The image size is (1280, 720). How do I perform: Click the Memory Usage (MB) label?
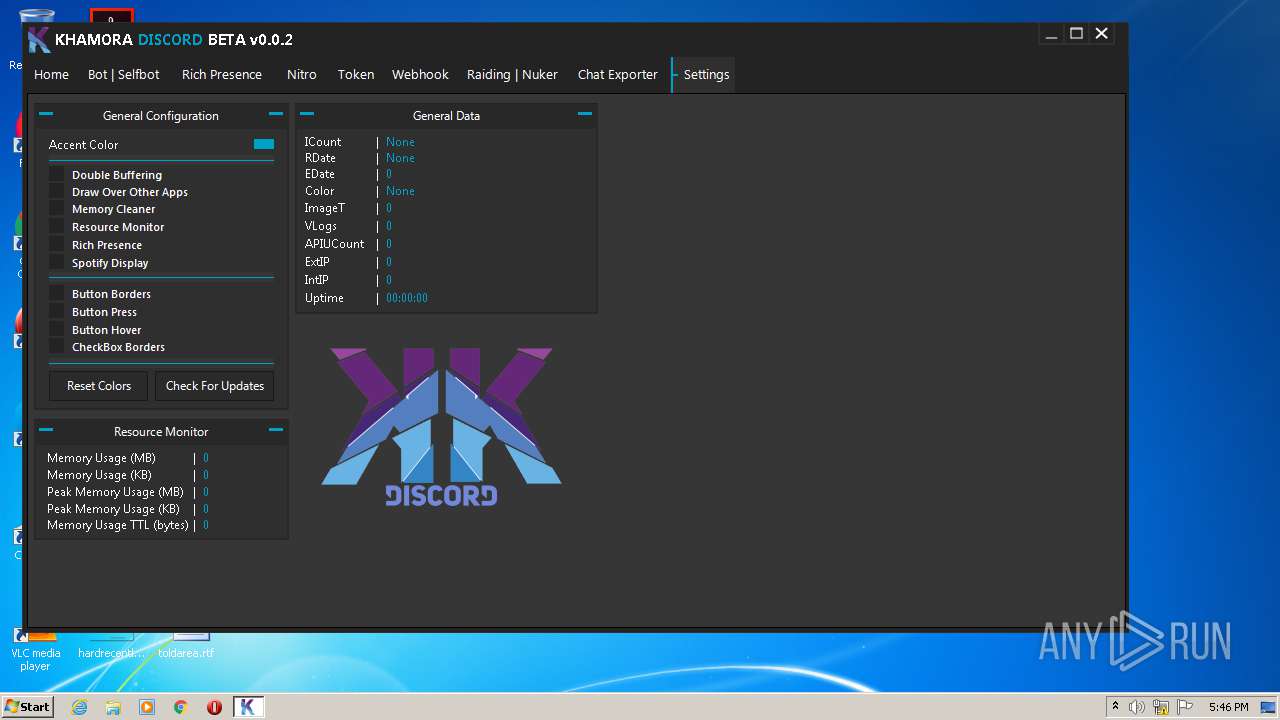(101, 458)
